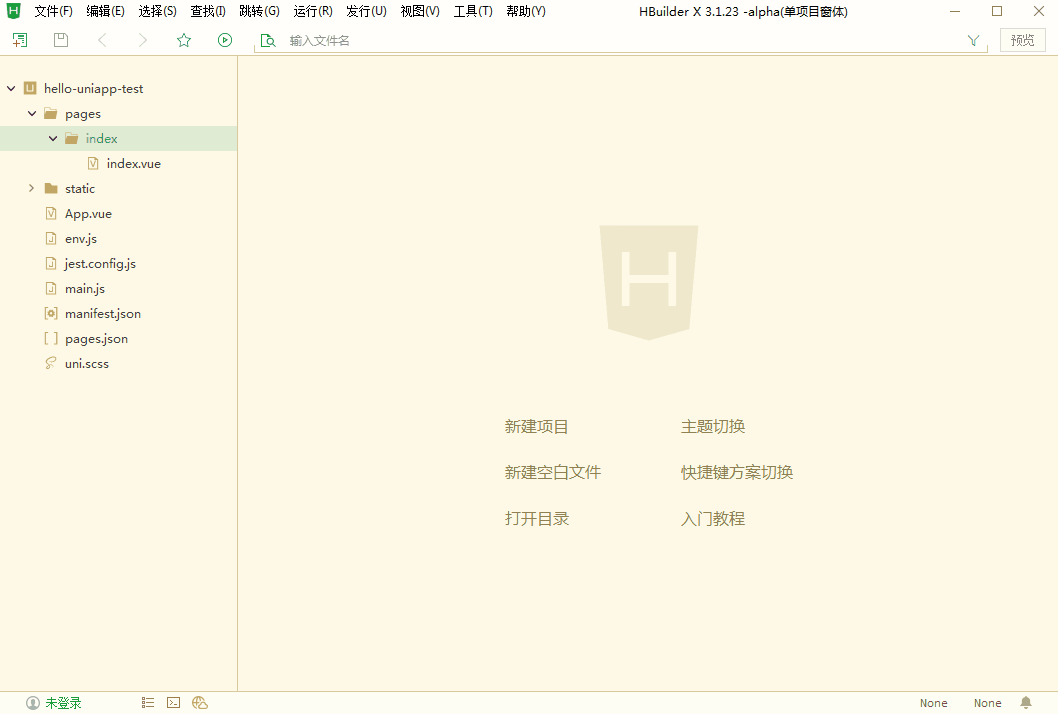Click the star bookmark icon

coord(184,40)
